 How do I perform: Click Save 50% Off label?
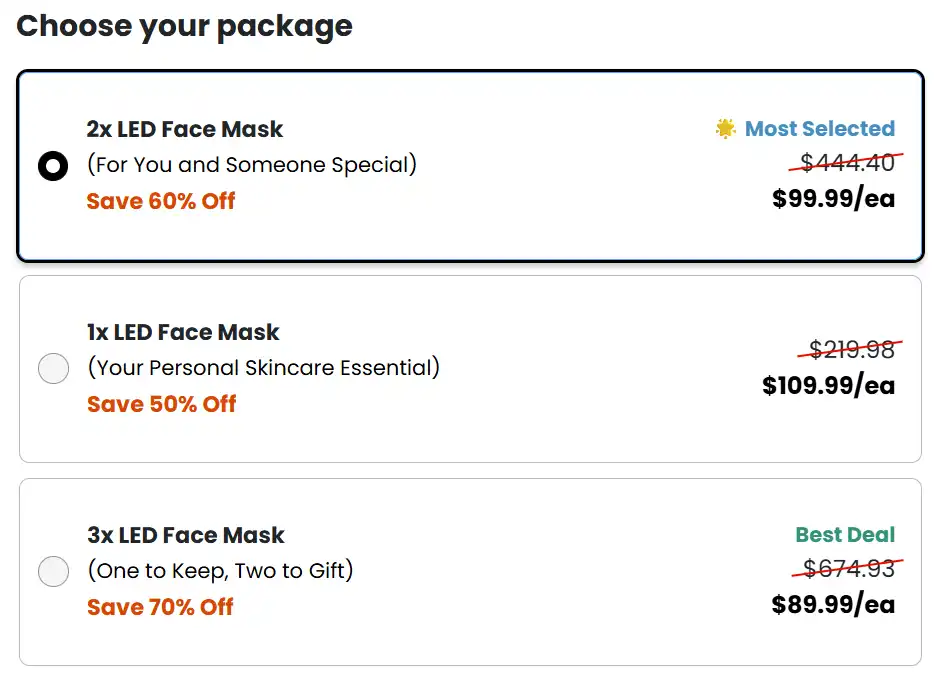(161, 404)
